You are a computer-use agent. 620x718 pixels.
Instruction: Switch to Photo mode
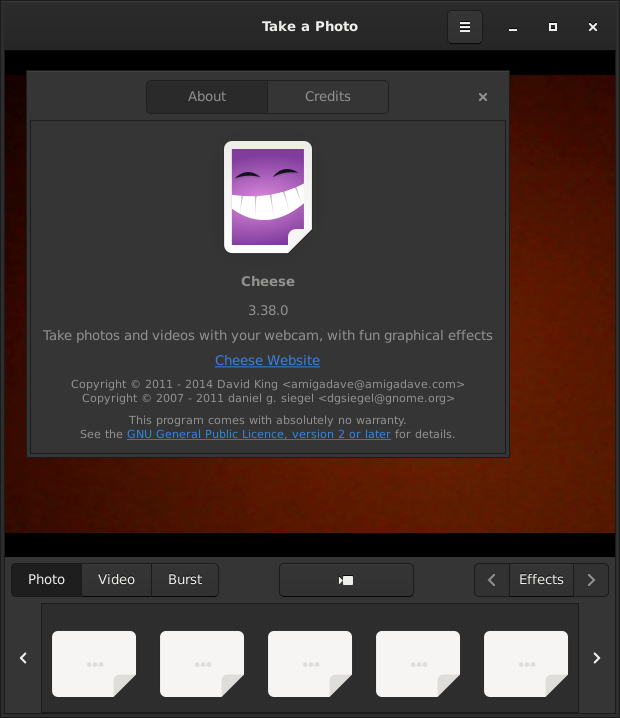point(46,580)
